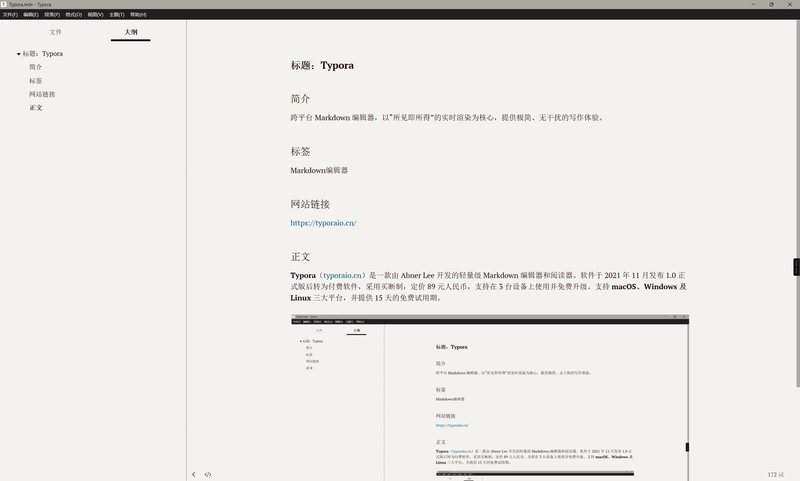Hide sidebar with the back arrow icon
800x481 pixels.
pyautogui.click(x=194, y=474)
